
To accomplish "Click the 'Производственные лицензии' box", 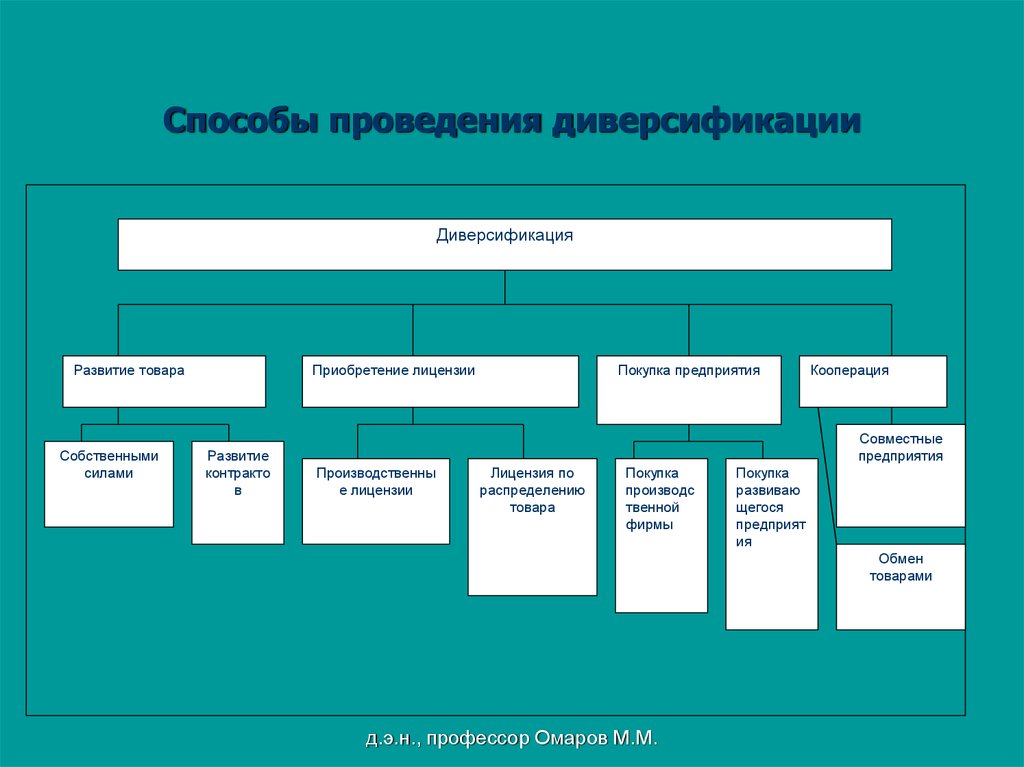I will point(376,501).
